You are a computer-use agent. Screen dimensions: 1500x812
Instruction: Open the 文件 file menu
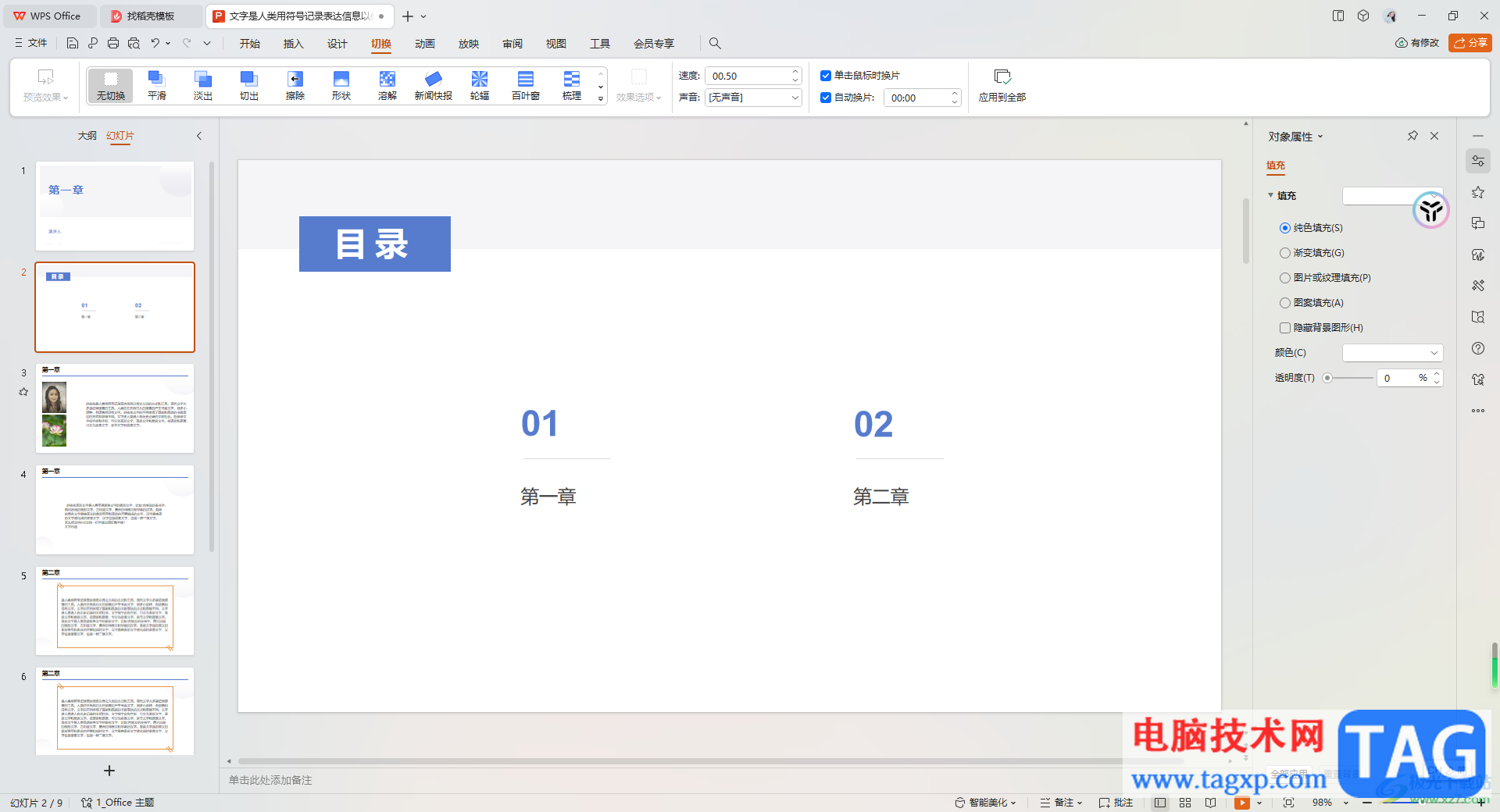pos(31,43)
